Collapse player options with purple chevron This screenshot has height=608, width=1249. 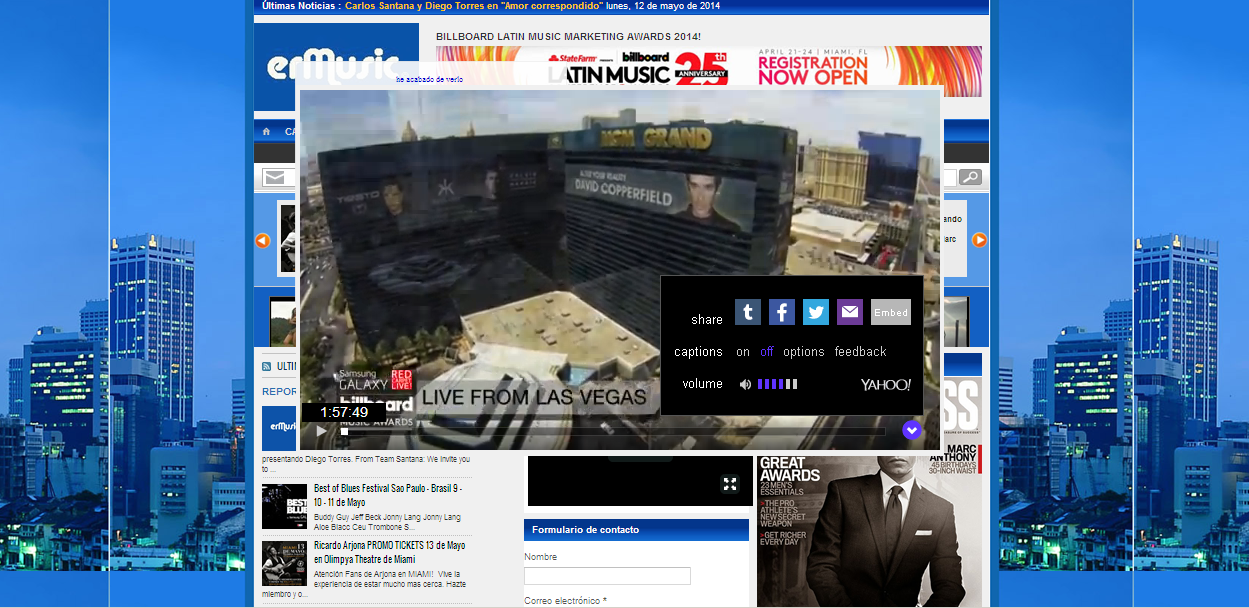[912, 430]
